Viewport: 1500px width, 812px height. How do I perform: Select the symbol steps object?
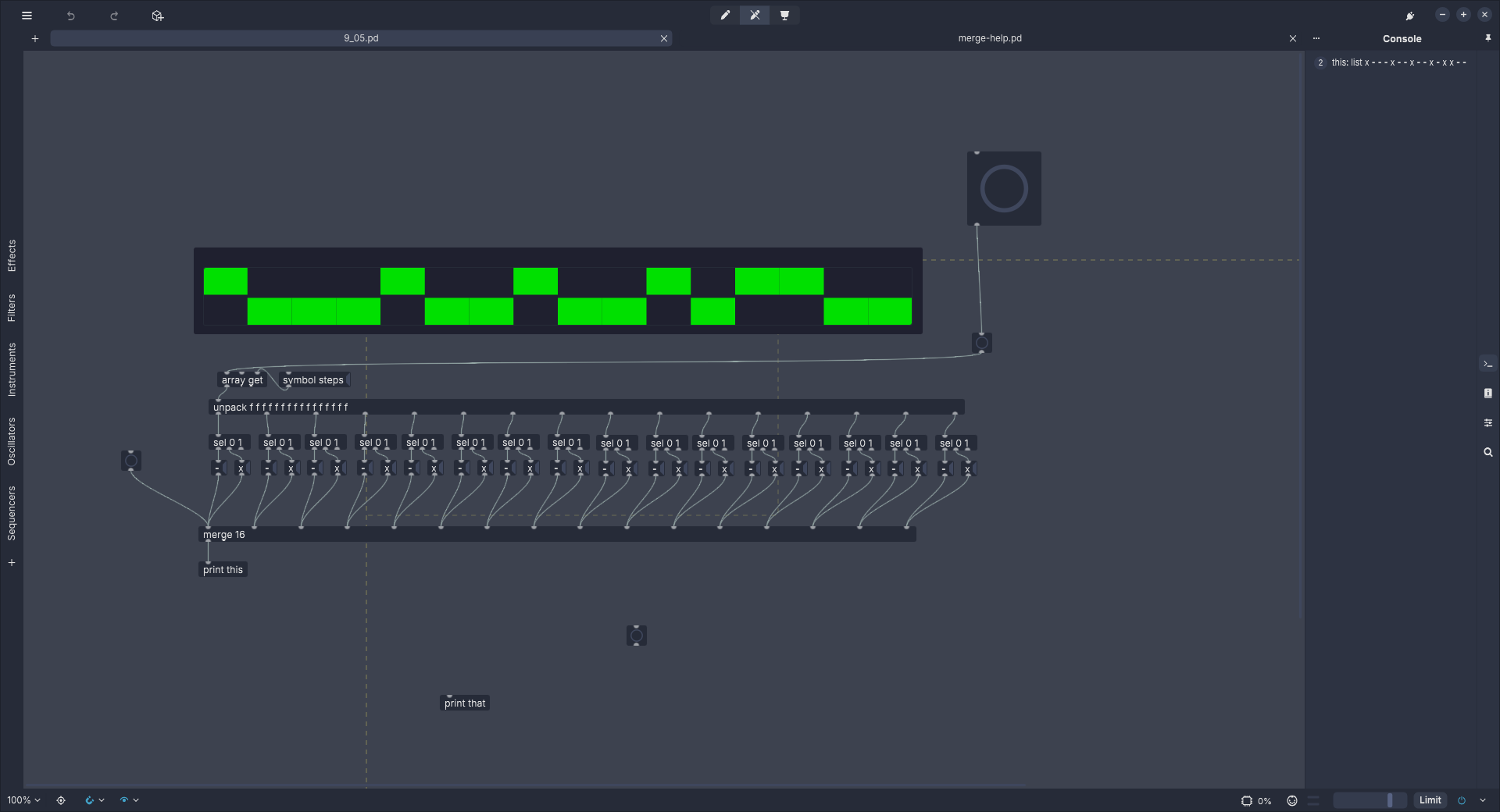[313, 380]
